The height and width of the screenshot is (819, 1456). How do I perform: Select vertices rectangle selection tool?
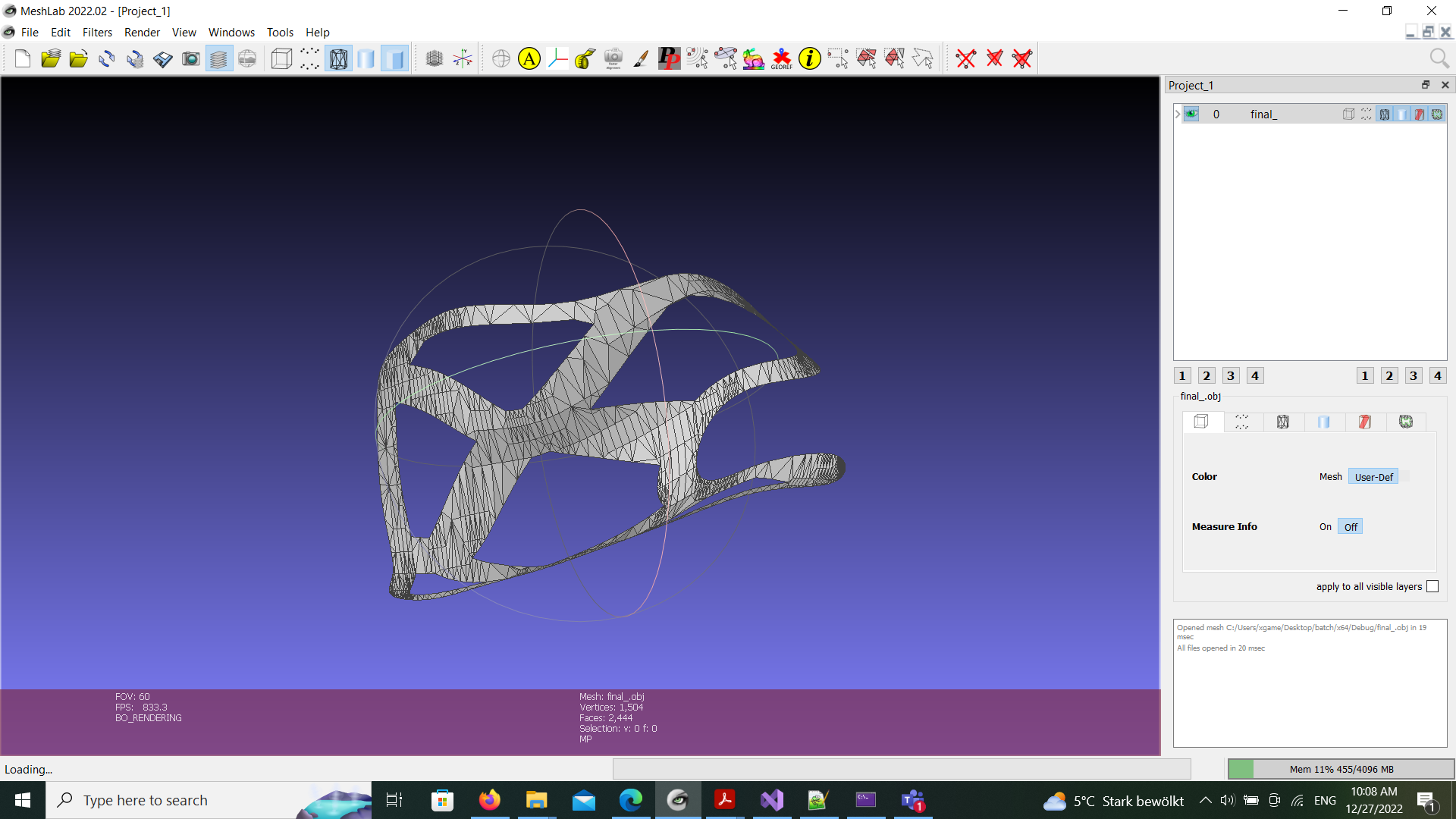pyautogui.click(x=838, y=58)
